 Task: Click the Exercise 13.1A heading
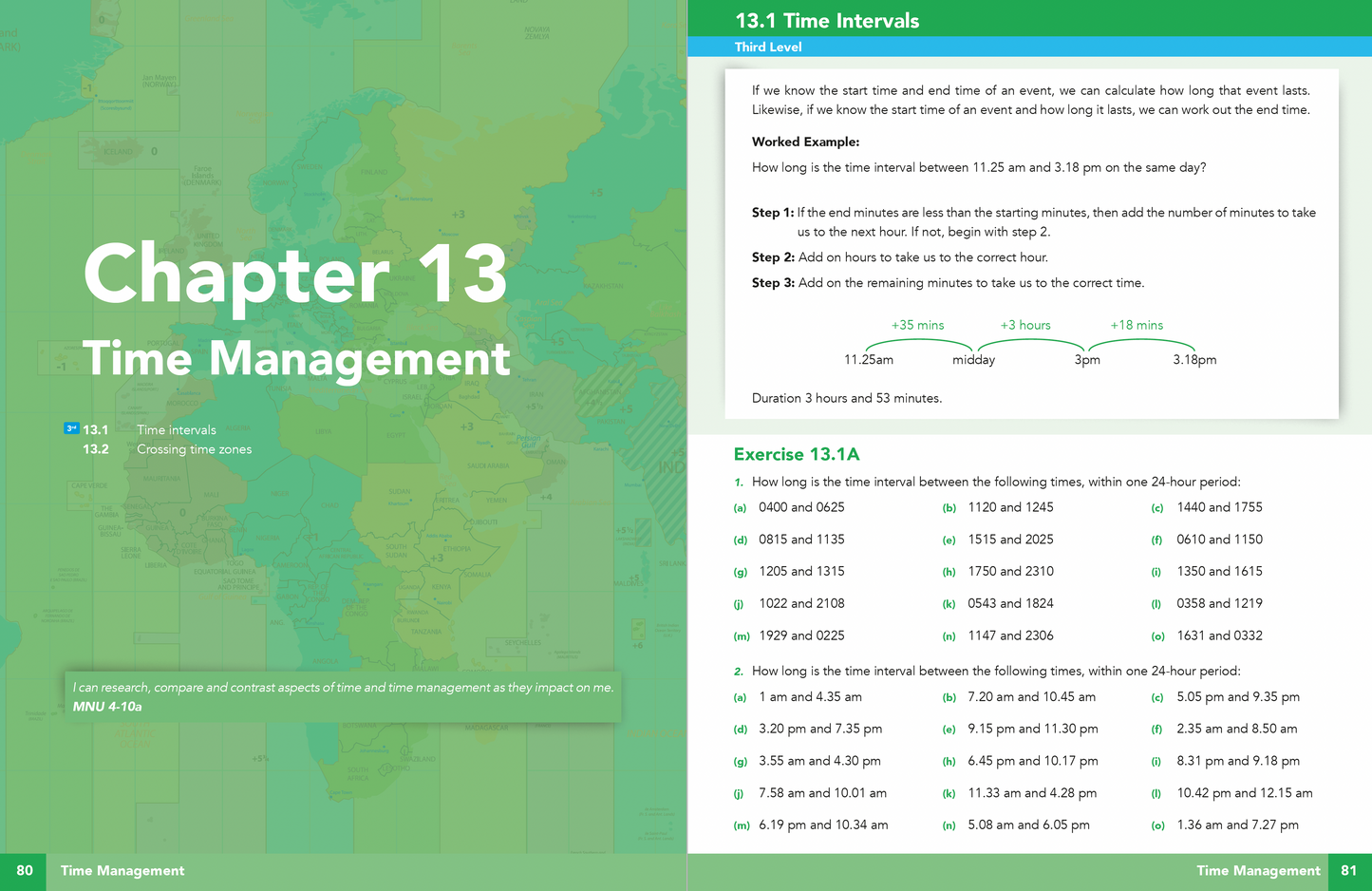click(797, 454)
